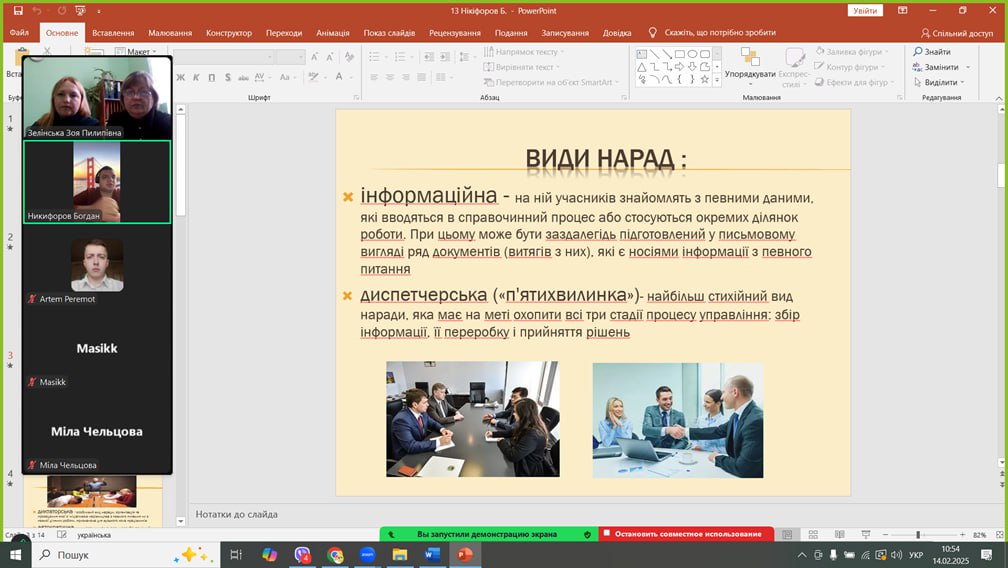
Task: Click the zoom slider in status bar
Action: coord(917,535)
